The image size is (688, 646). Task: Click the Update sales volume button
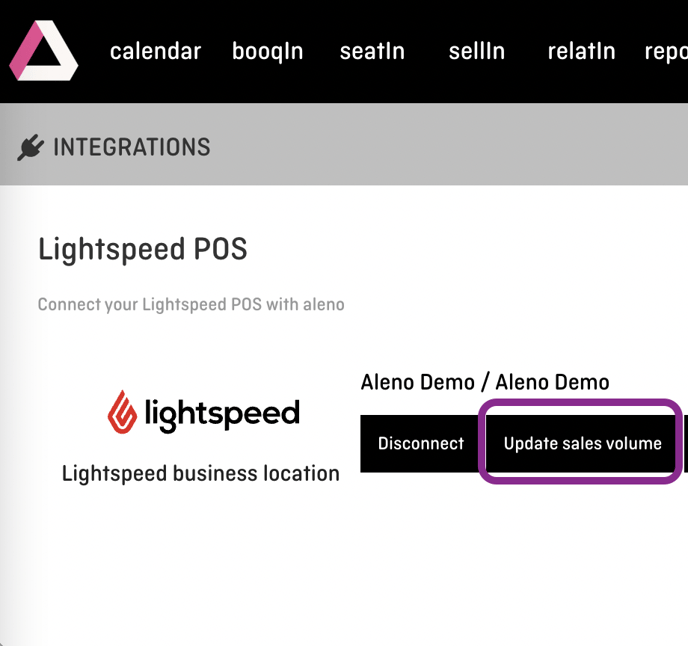coord(582,443)
